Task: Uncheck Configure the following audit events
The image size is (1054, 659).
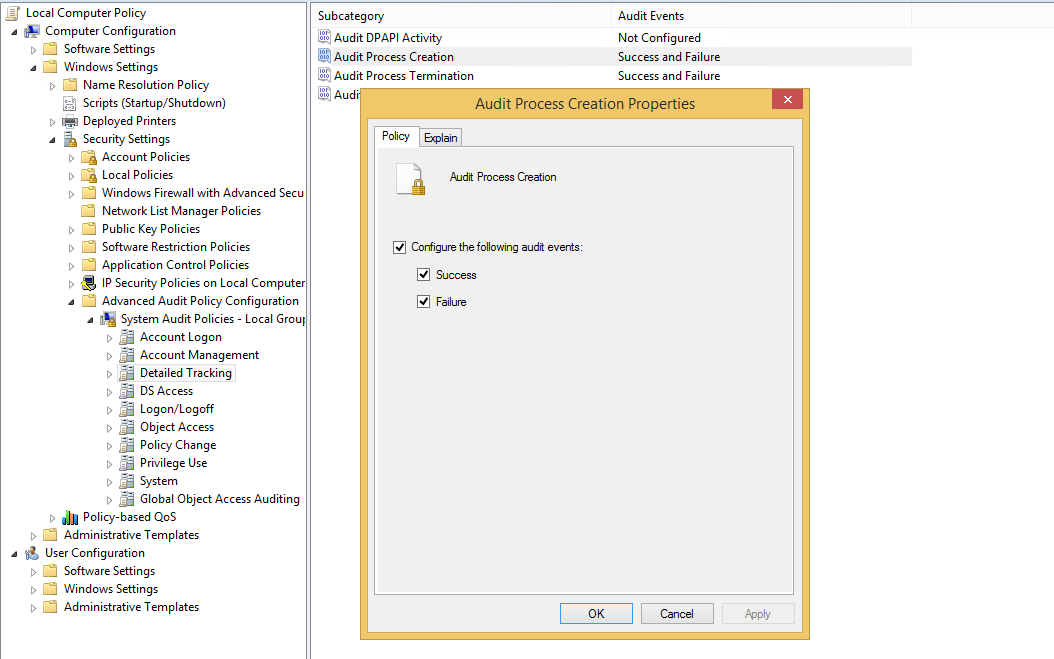Action: click(400, 247)
